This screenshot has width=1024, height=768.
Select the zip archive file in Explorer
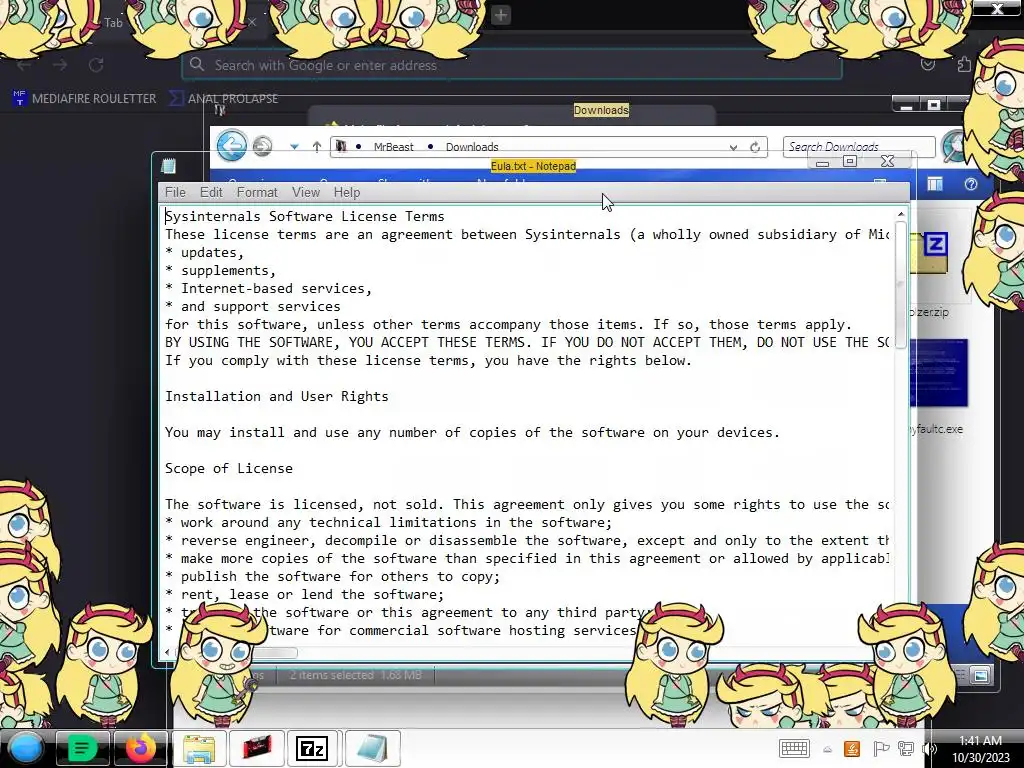(x=929, y=253)
